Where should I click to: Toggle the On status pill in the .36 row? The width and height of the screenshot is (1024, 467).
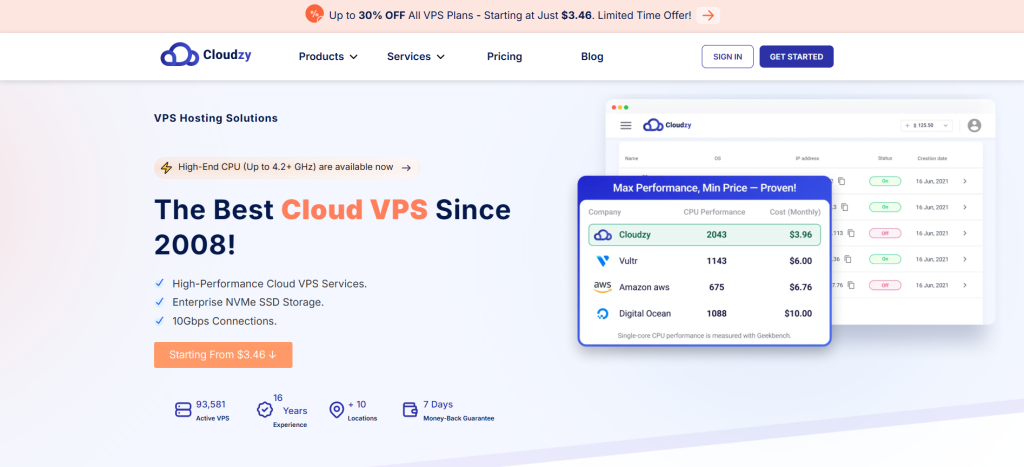click(885, 259)
